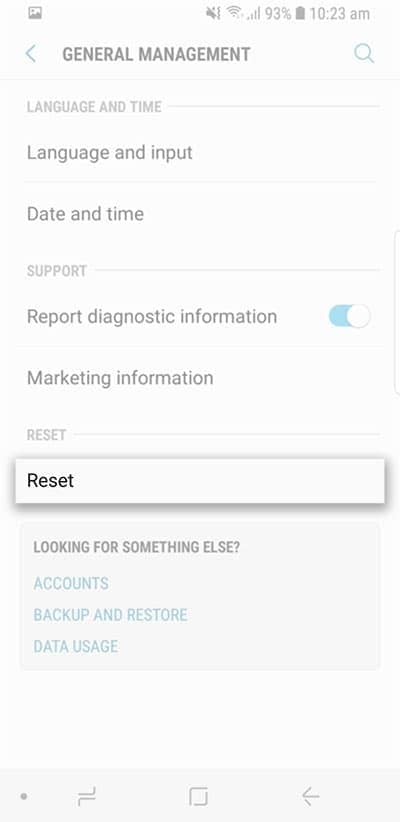
Task: Tap the battery icon in the status bar
Action: point(300,14)
